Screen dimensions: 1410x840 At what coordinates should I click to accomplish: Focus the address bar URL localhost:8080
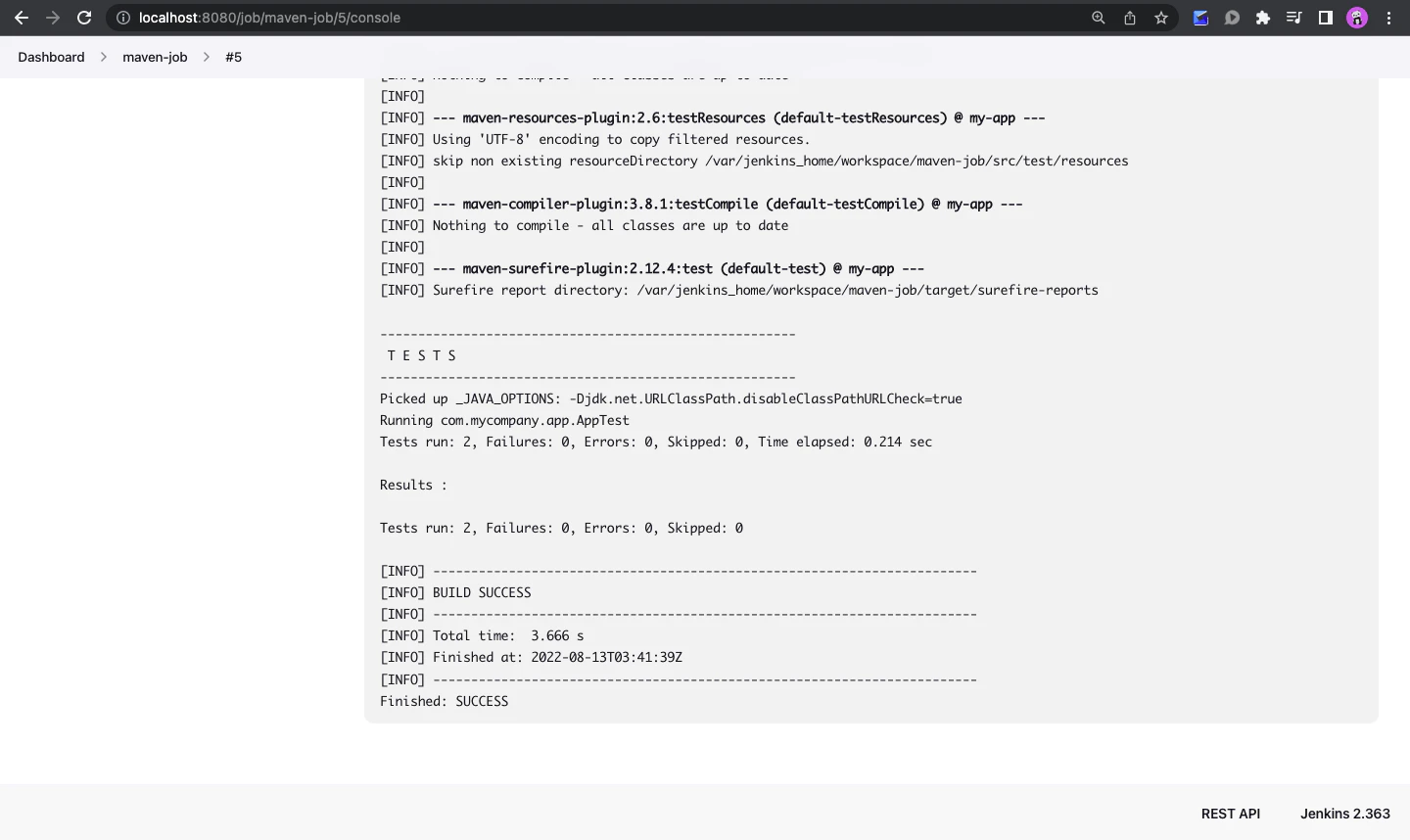(x=269, y=18)
